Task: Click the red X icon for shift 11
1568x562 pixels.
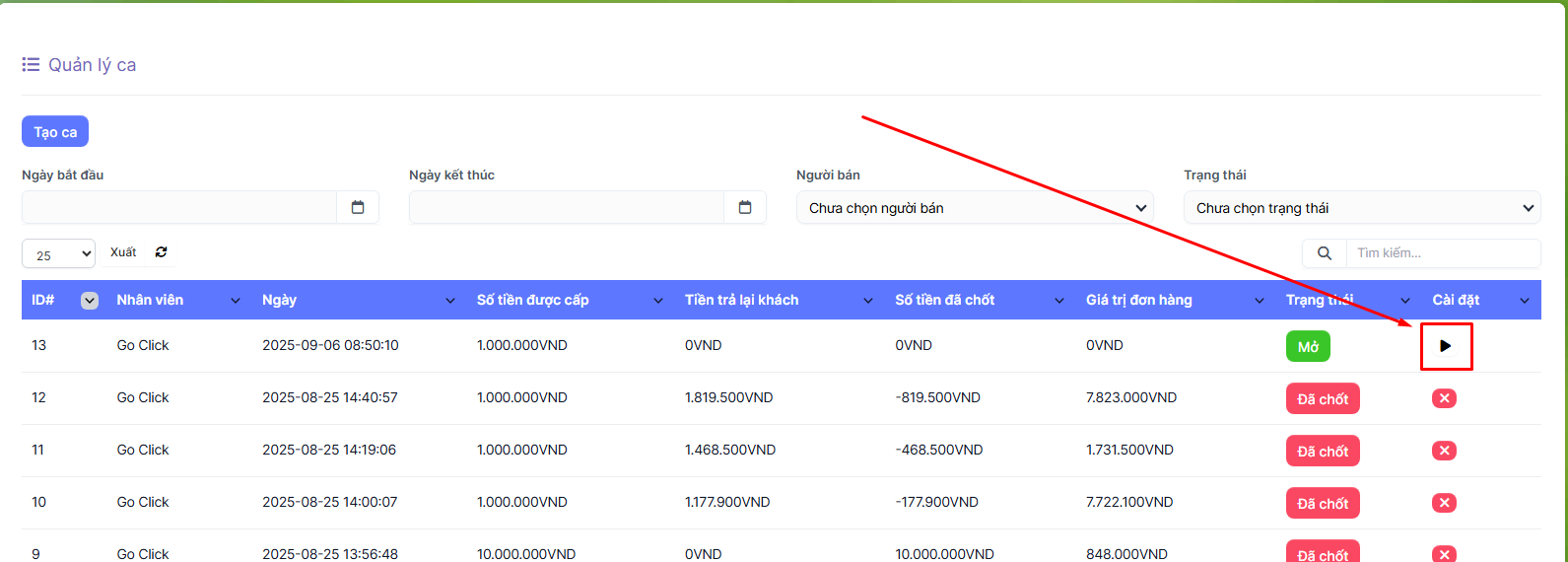Action: click(x=1444, y=451)
